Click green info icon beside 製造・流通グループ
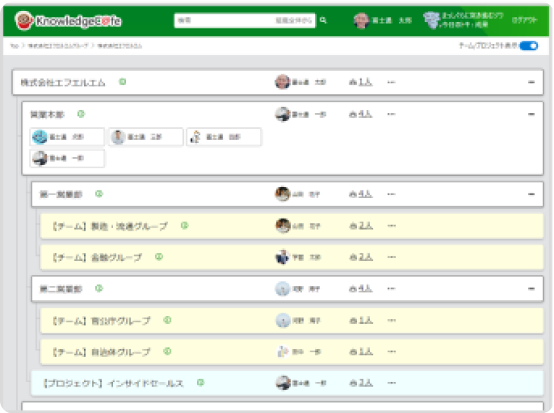Viewport: 554px width, 413px height. tap(184, 225)
